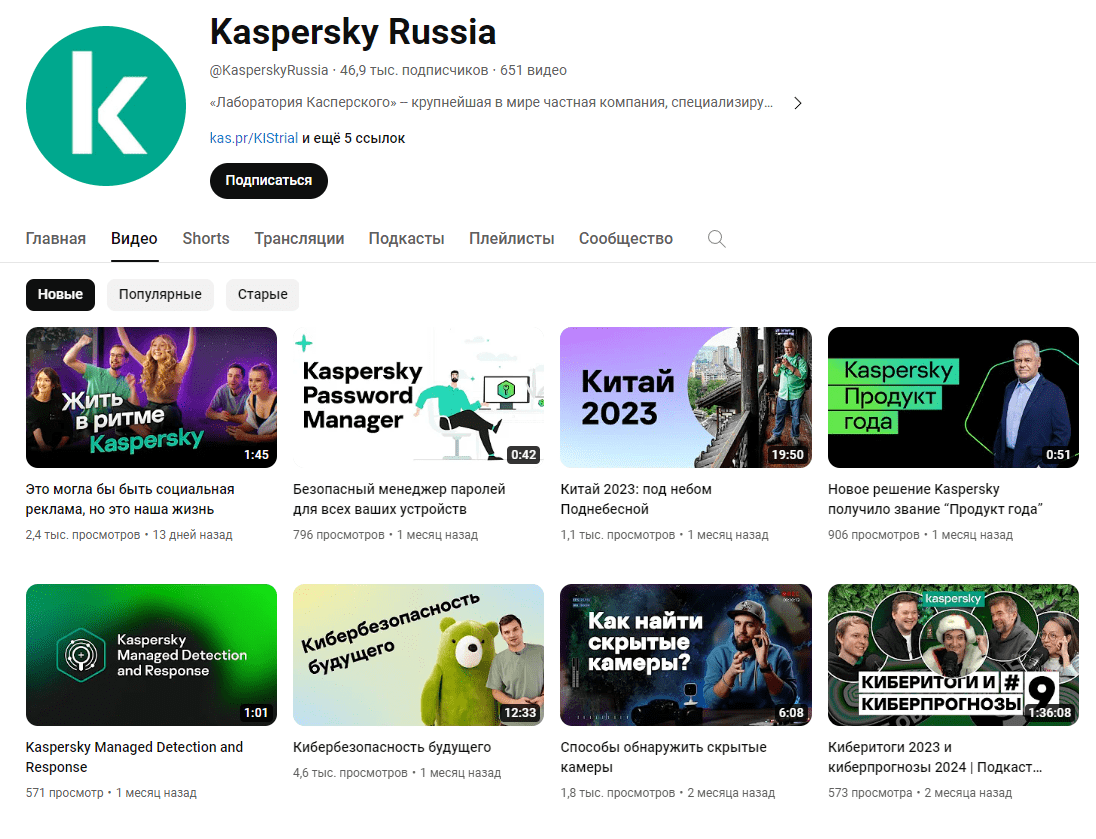Image resolution: width=1096 pixels, height=839 pixels.
Task: Expand channel description with chevron arrow
Action: 798,103
